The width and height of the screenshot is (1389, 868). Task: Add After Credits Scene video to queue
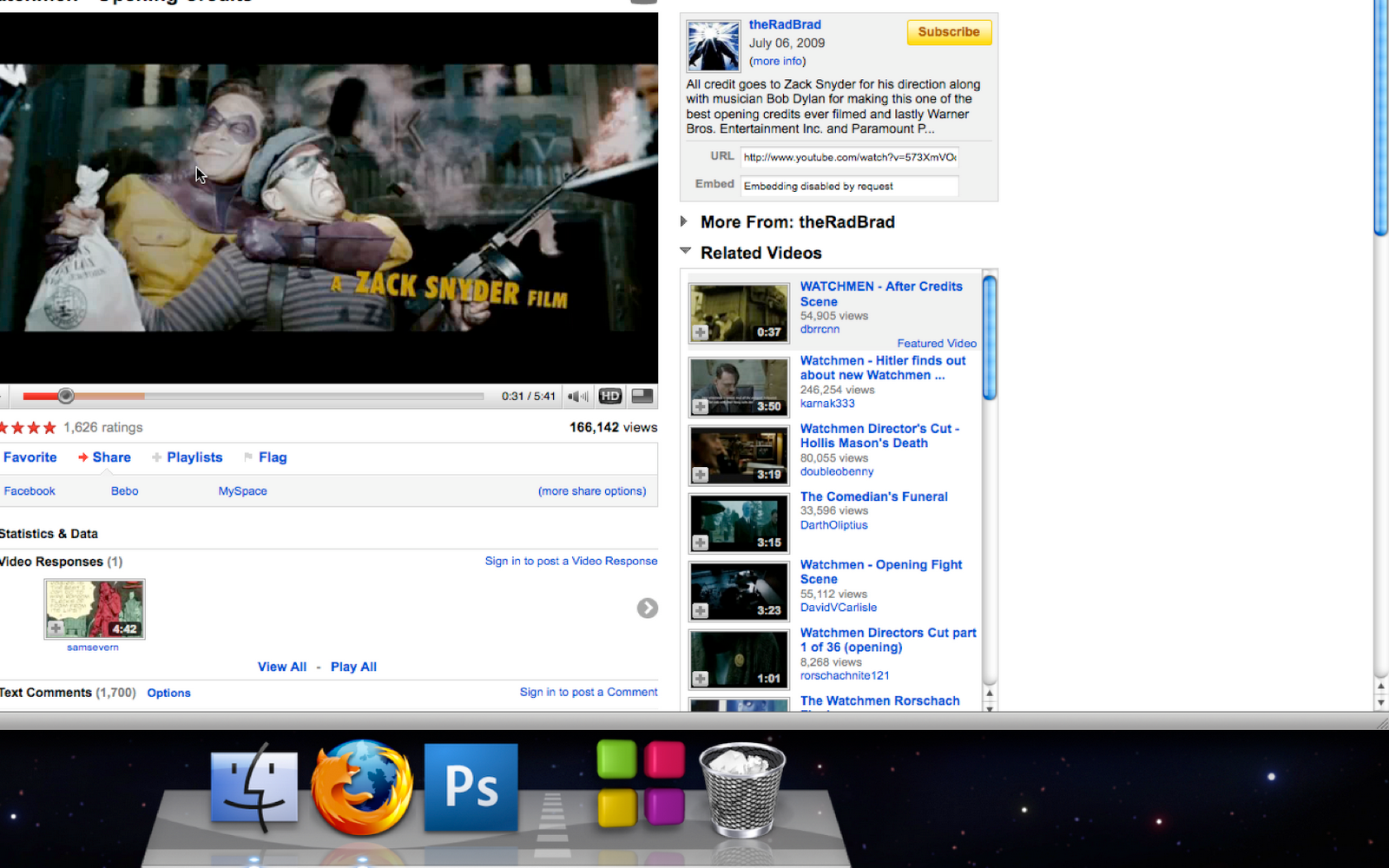(701, 332)
